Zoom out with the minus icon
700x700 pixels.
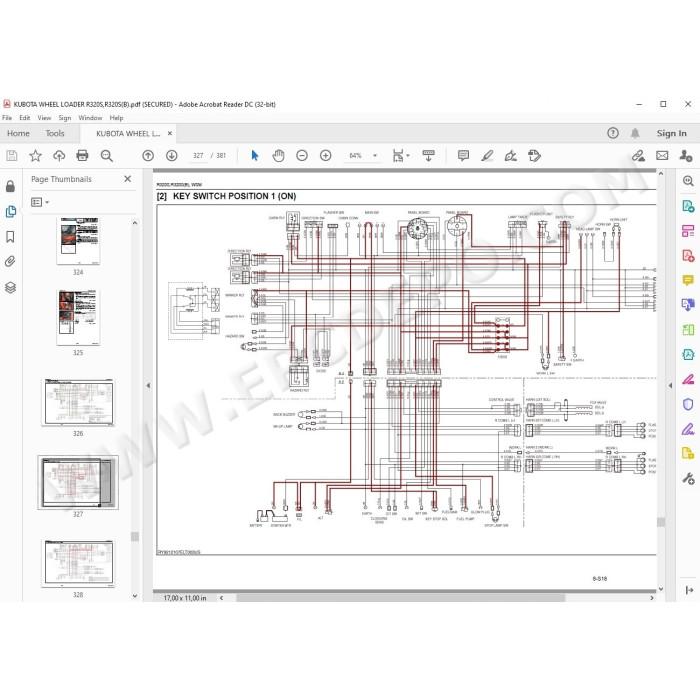pos(302,156)
